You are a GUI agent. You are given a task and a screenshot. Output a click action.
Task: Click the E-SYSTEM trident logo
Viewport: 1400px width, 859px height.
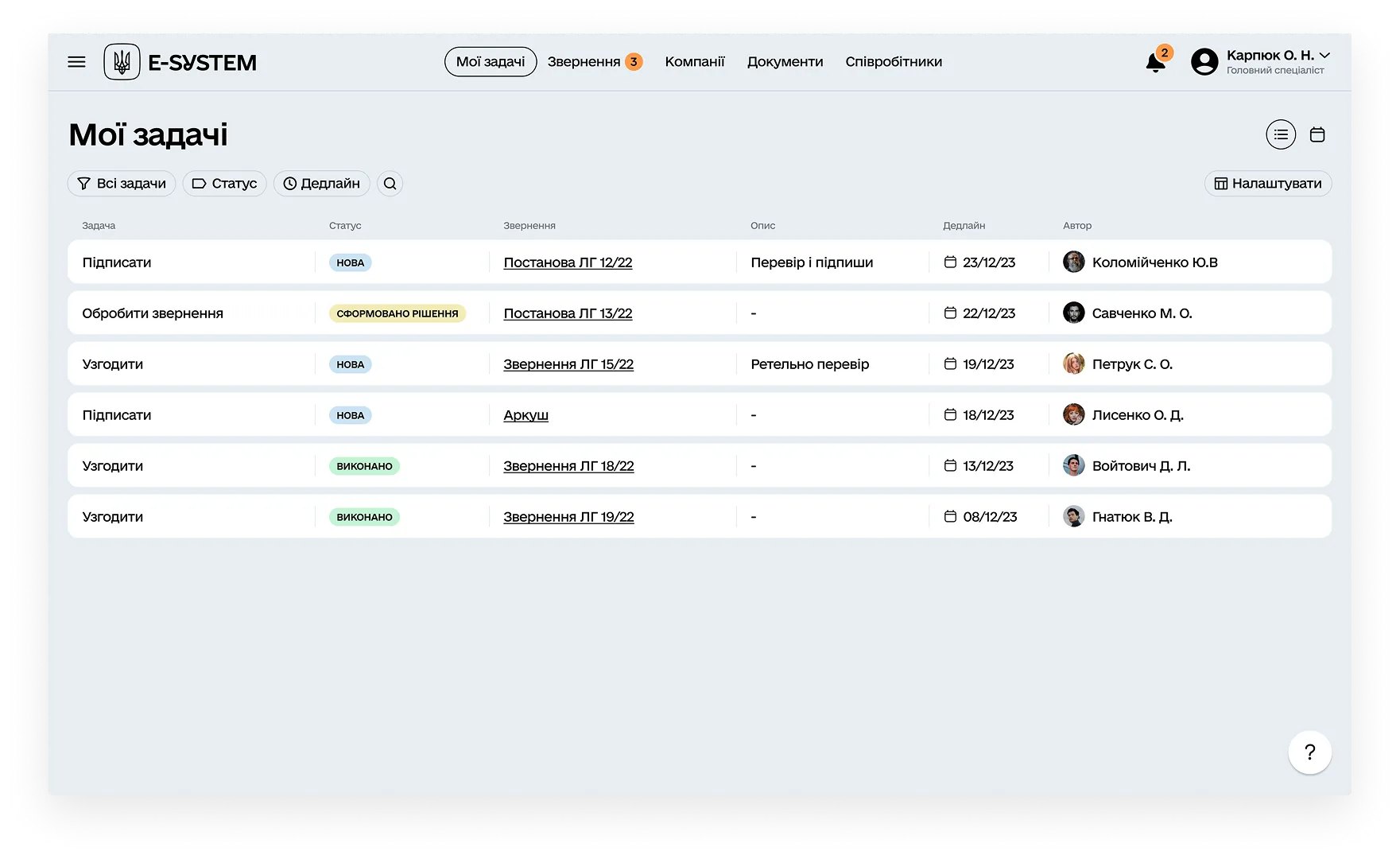[x=122, y=62]
